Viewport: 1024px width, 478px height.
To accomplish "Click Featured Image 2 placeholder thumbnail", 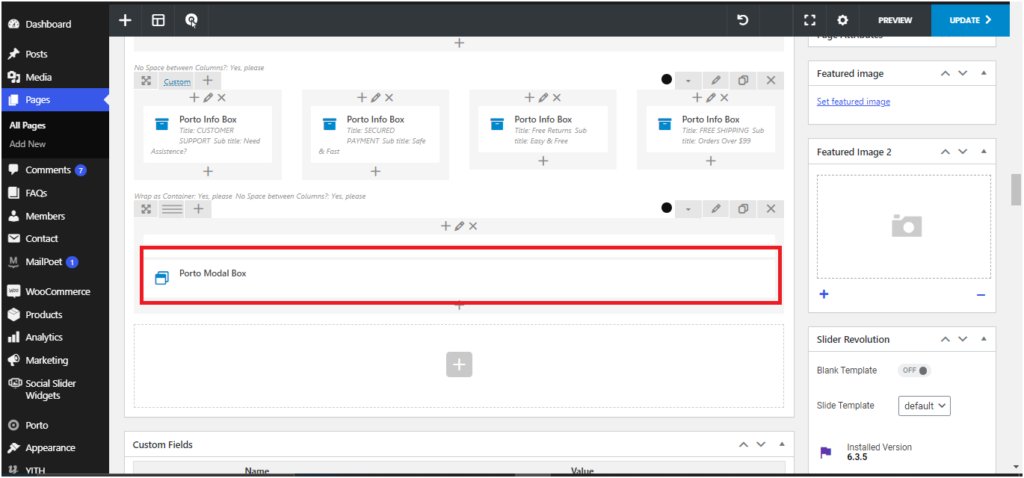I will tap(903, 227).
